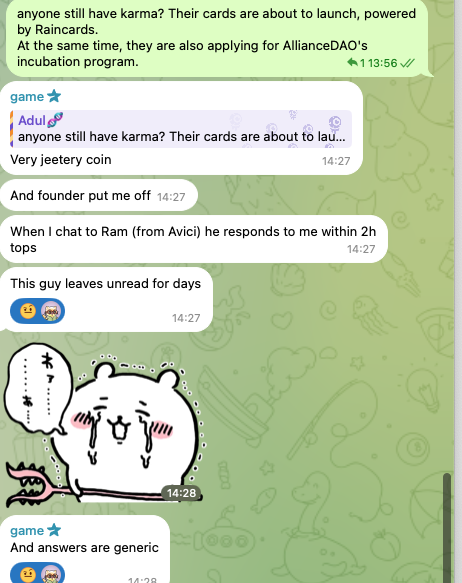The height and width of the screenshot is (583, 462).
Task: Click the star badge next to the top game name
Action: point(54,96)
